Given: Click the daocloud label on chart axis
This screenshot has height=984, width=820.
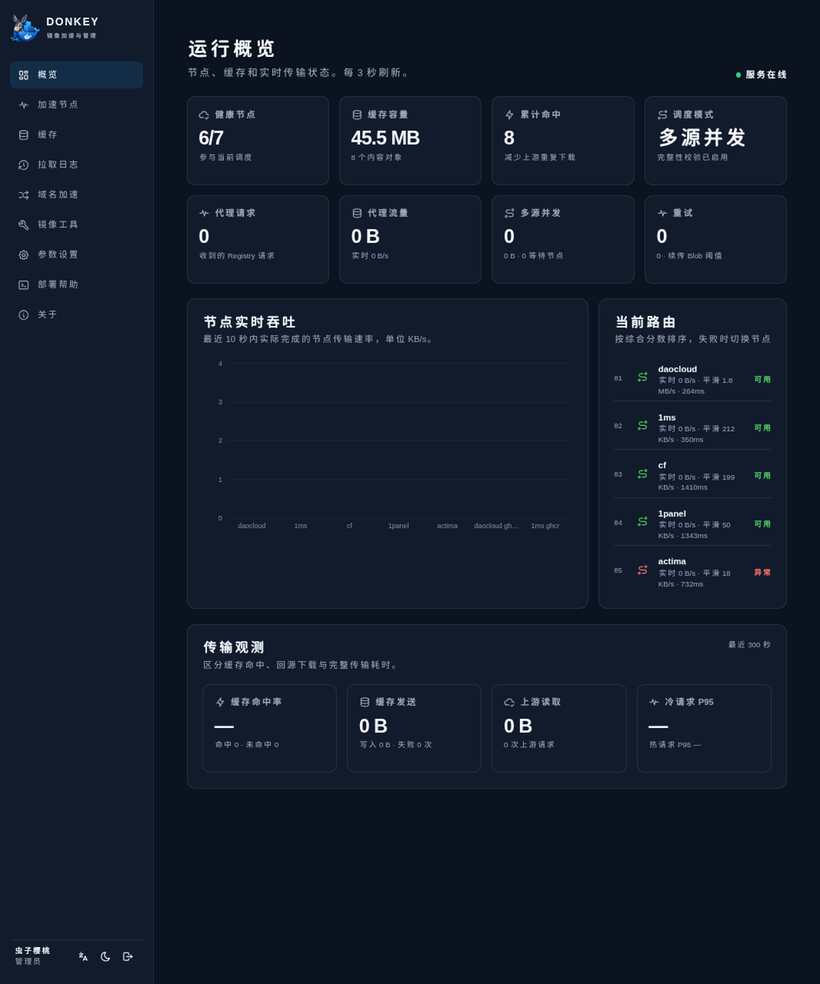Looking at the screenshot, I should pyautogui.click(x=252, y=526).
